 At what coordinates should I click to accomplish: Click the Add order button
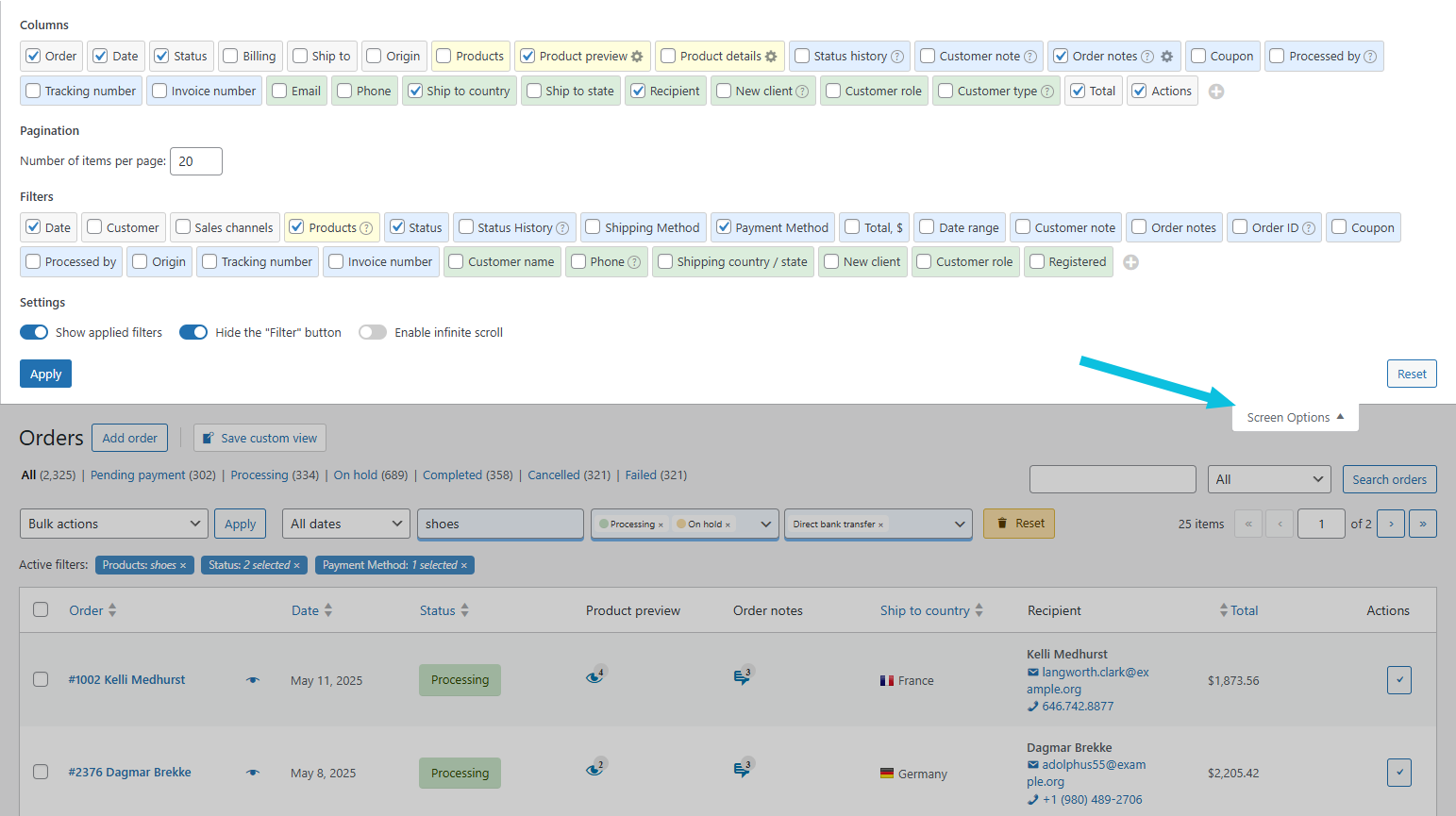tap(129, 438)
